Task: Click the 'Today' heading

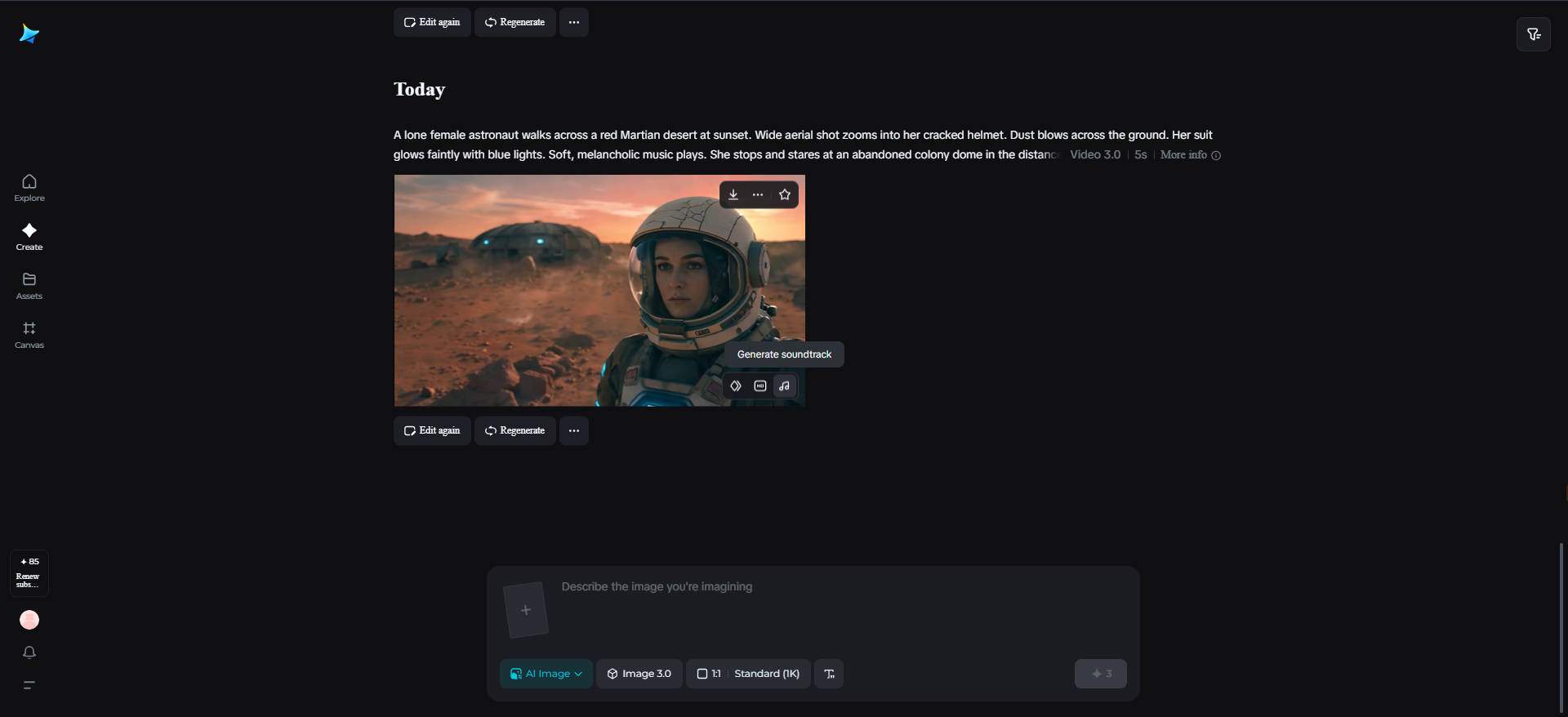Action: pyautogui.click(x=420, y=89)
